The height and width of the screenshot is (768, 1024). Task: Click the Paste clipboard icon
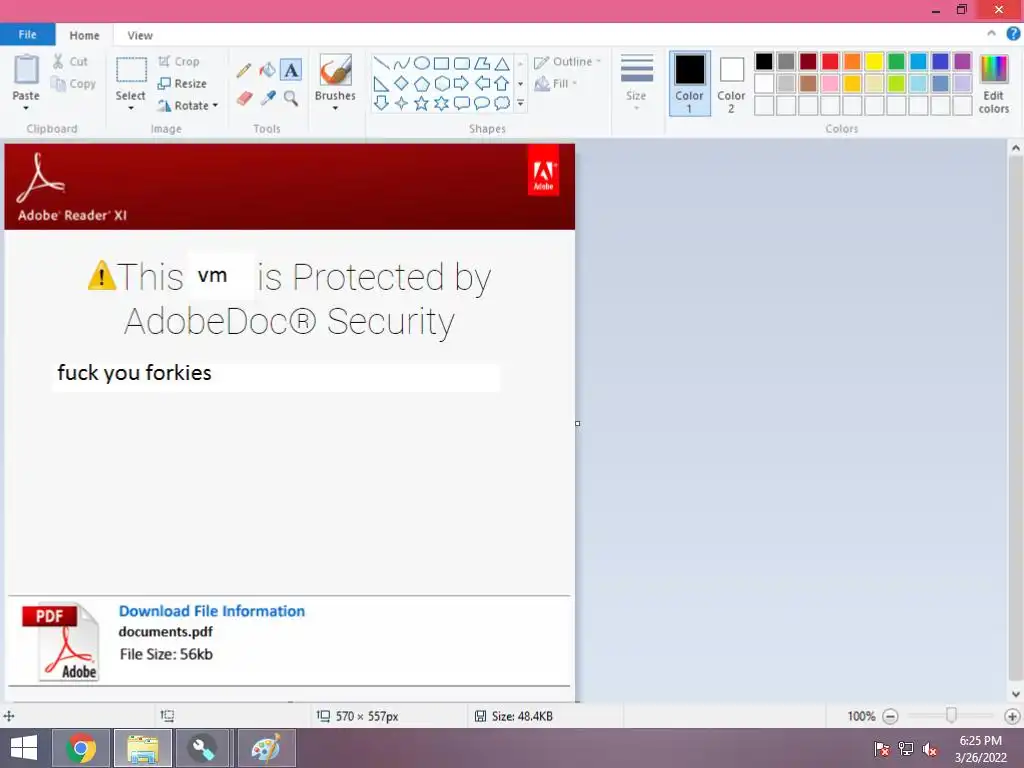pos(26,70)
